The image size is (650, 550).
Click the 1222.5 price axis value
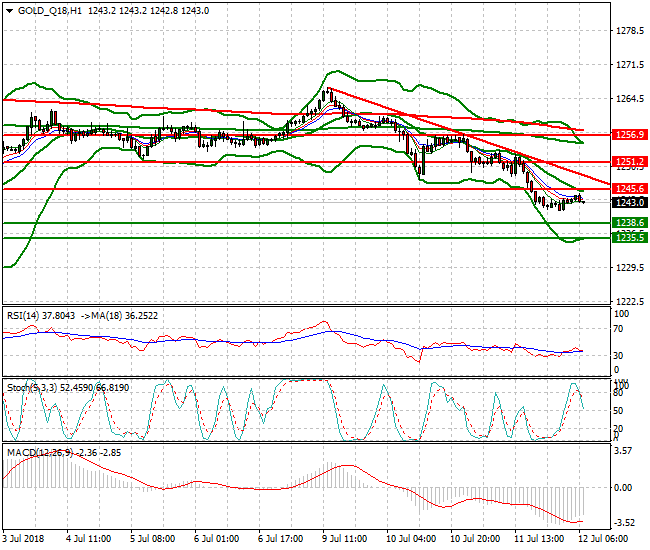pos(630,301)
